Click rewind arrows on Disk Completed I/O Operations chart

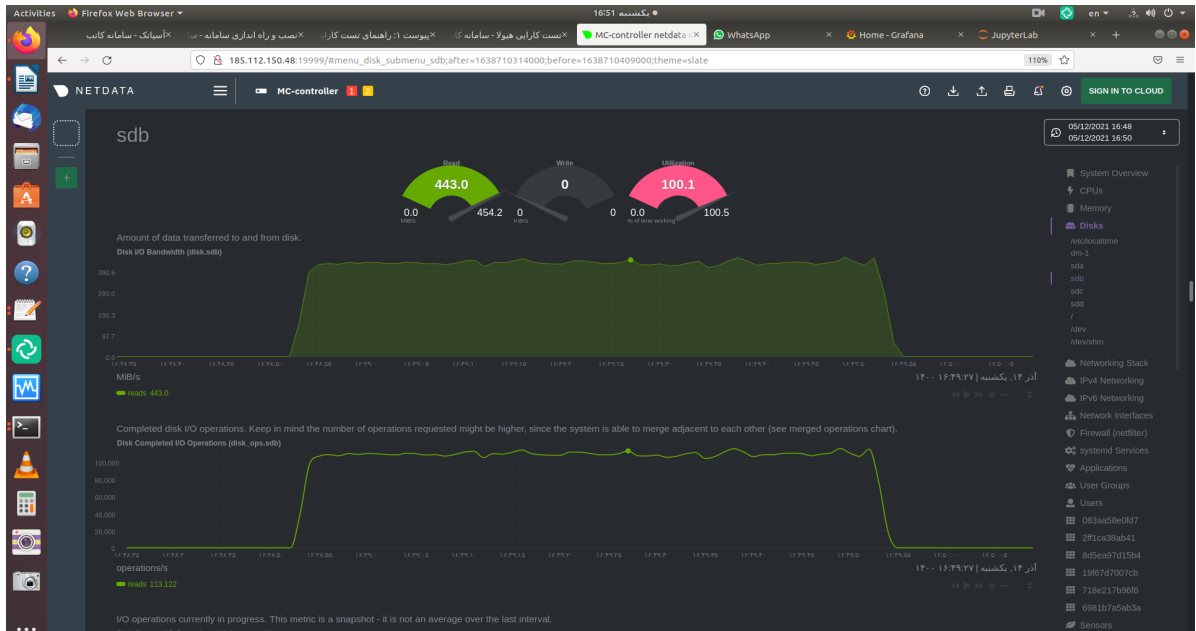click(x=954, y=585)
